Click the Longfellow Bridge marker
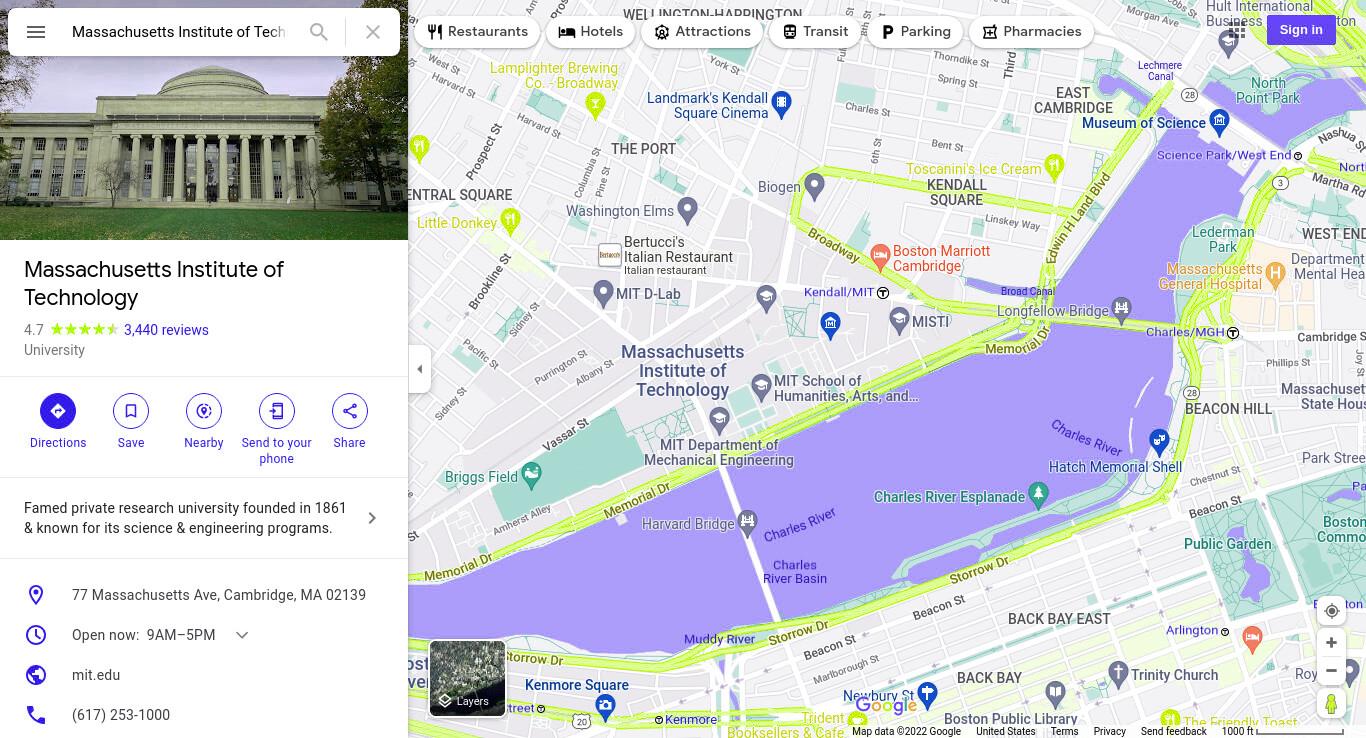The height and width of the screenshot is (738, 1366). coord(1121,308)
